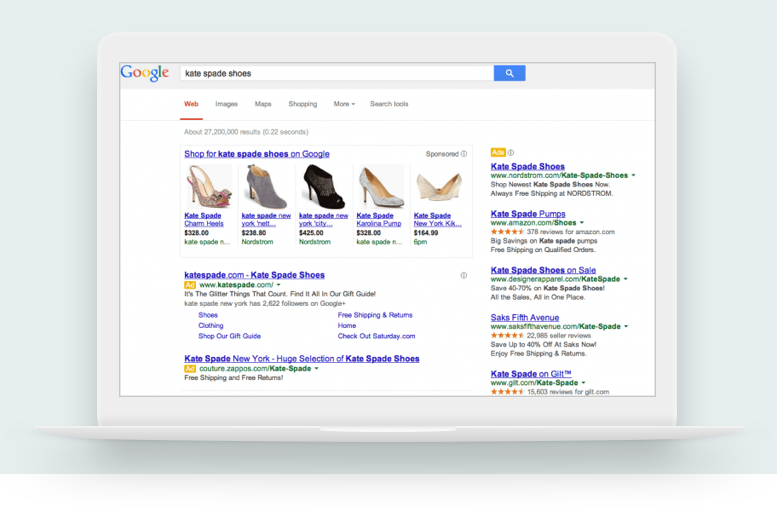The height and width of the screenshot is (510, 777).
Task: Open the Kate Spade on Gilt ad title
Action: point(531,374)
